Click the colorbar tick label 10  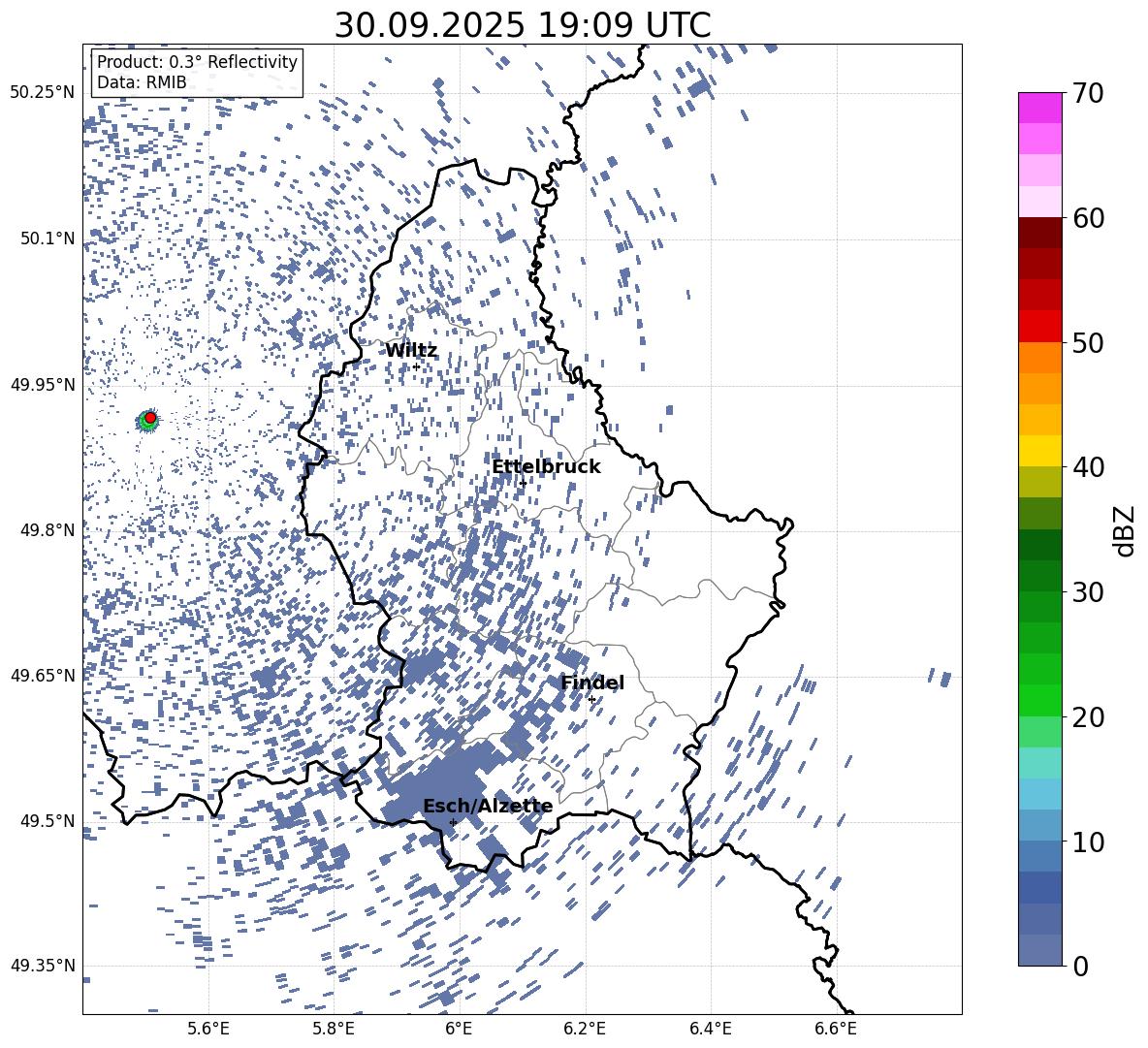coord(1089,842)
